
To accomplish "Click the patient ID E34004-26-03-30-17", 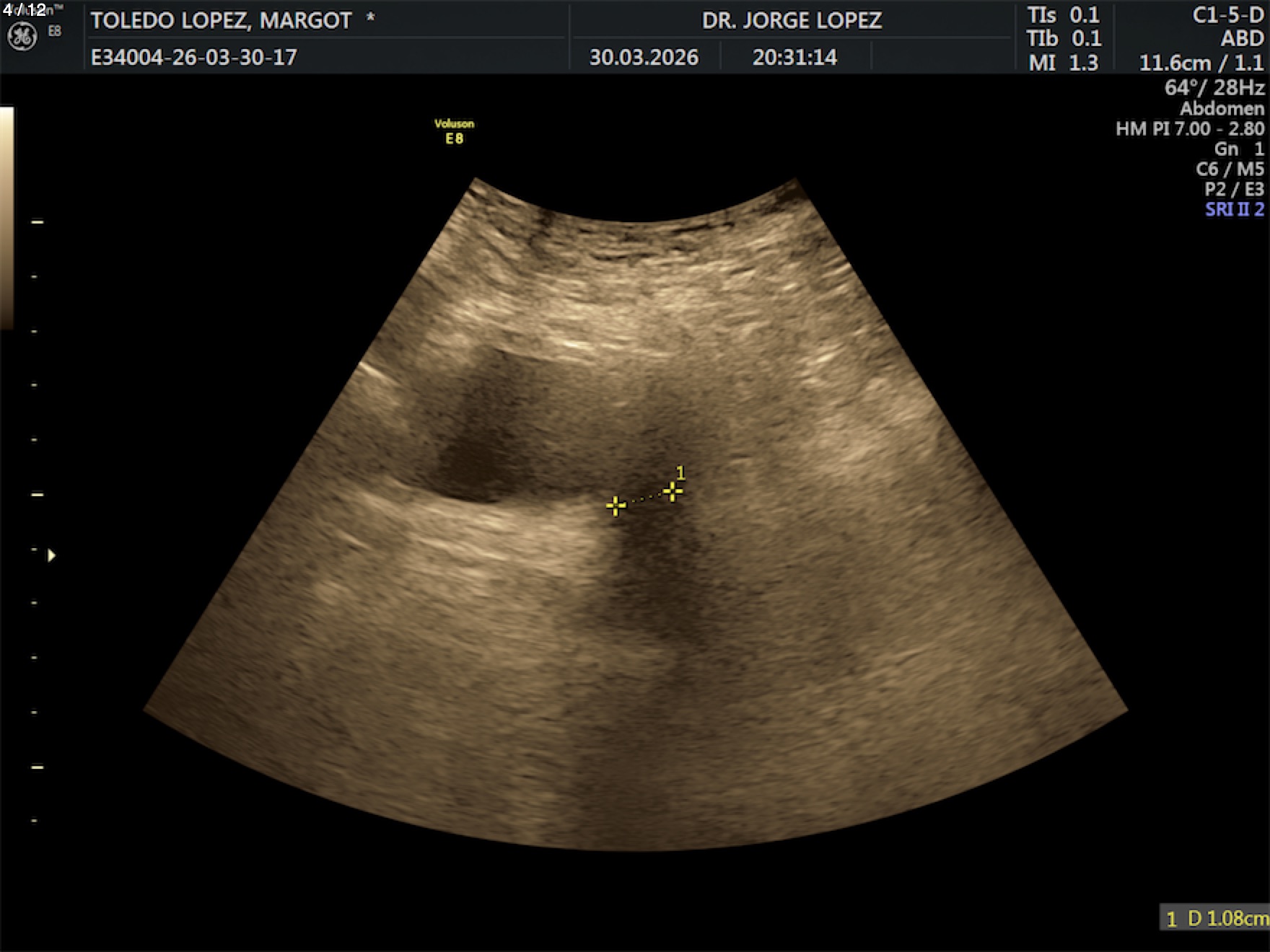I will 193,58.
